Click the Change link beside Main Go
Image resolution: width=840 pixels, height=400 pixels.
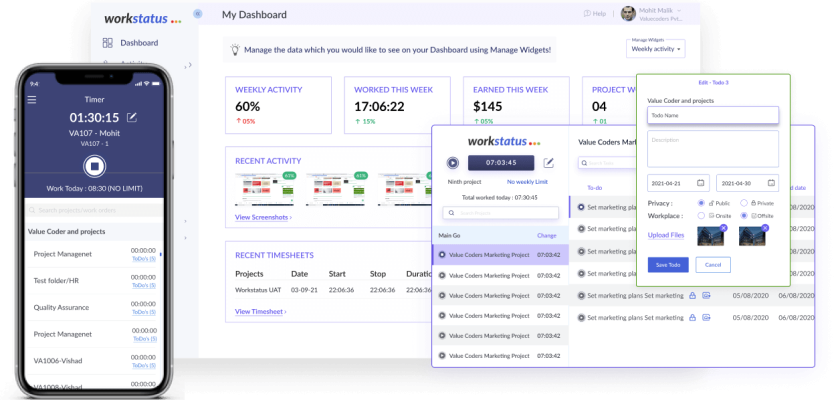coord(546,236)
